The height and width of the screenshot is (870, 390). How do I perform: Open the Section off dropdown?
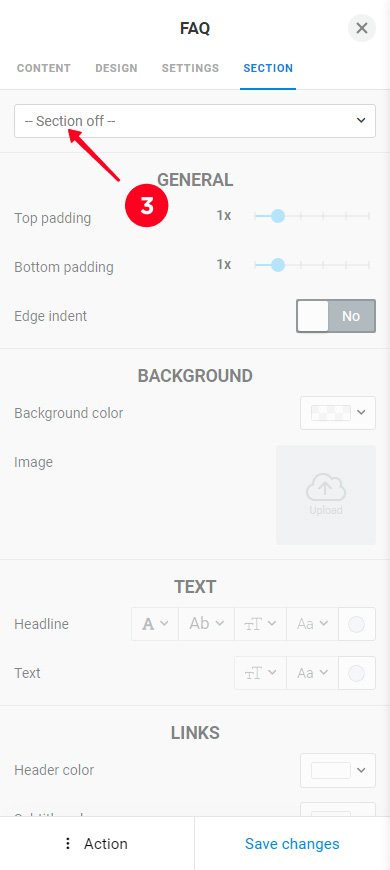click(195, 121)
